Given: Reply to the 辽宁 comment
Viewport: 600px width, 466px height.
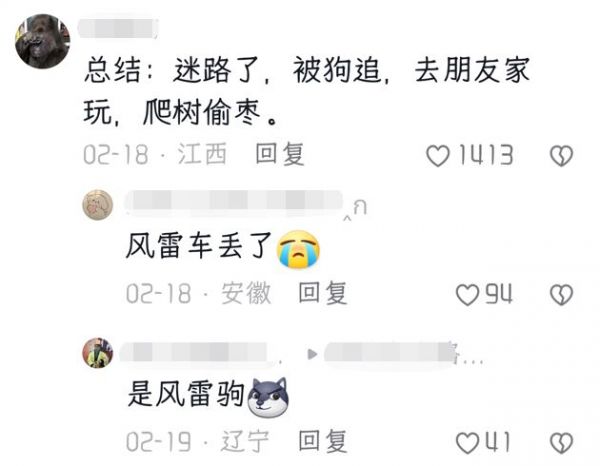Looking at the screenshot, I should [x=323, y=441].
